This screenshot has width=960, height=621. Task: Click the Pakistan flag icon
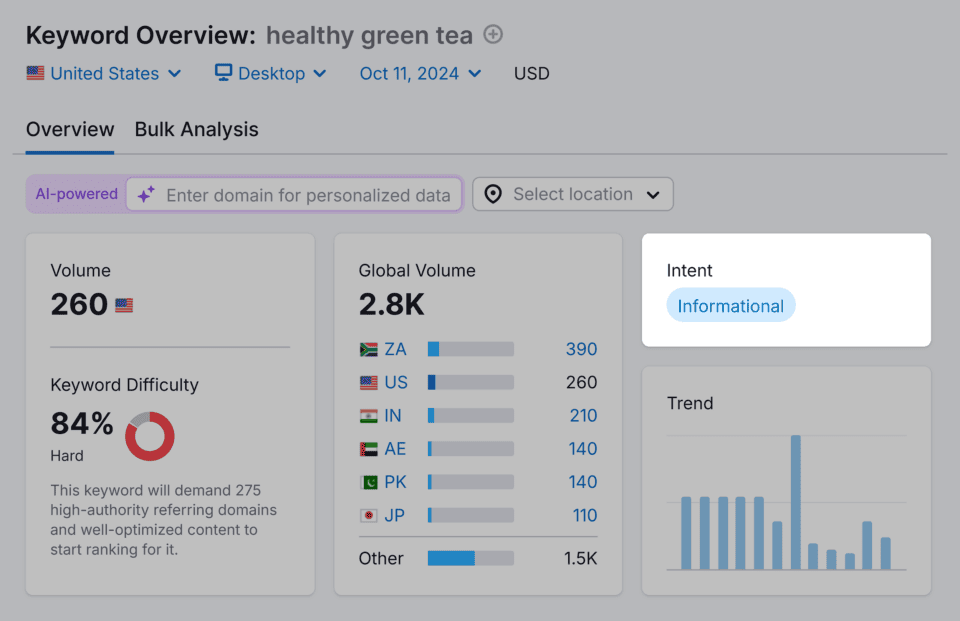pyautogui.click(x=368, y=482)
